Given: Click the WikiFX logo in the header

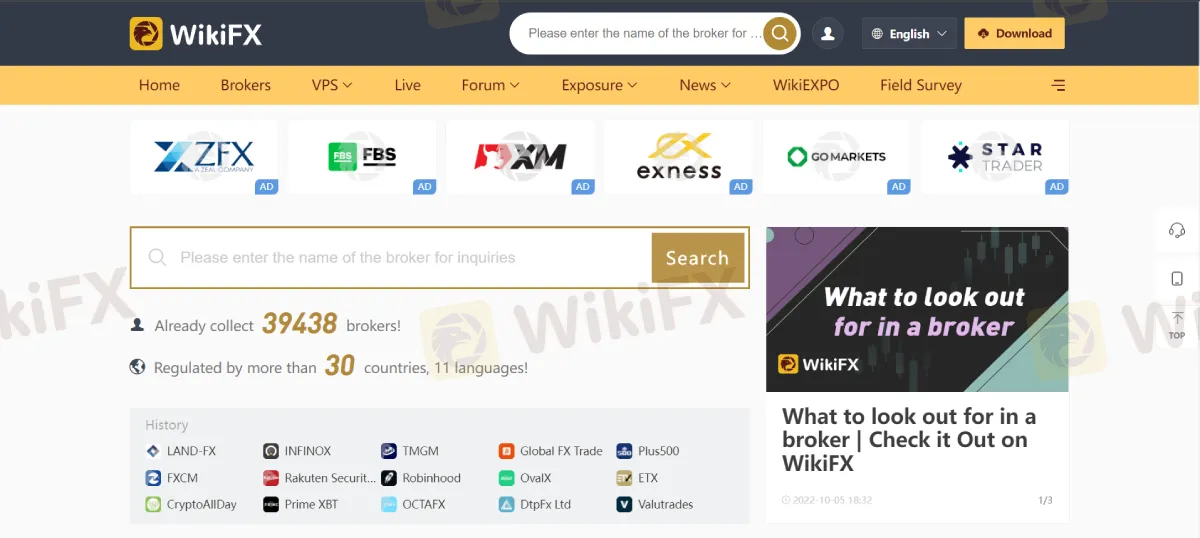Looking at the screenshot, I should [196, 34].
